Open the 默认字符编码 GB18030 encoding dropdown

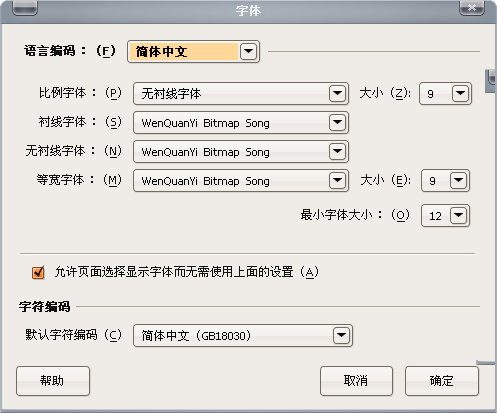(x=243, y=335)
